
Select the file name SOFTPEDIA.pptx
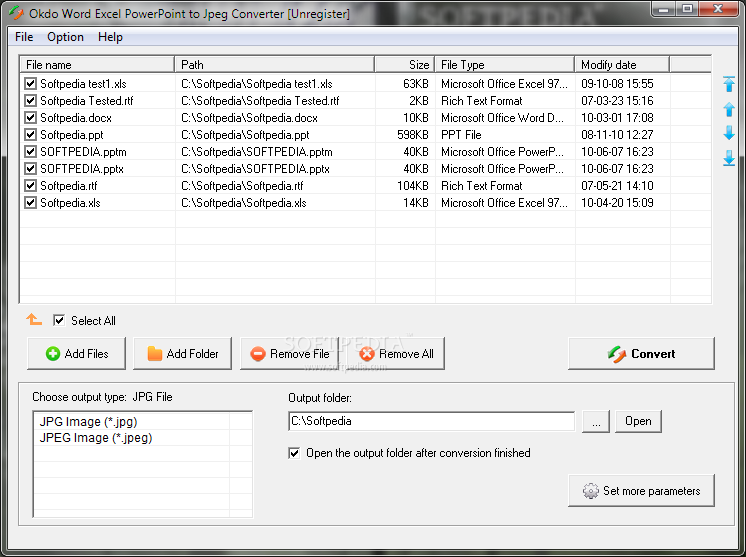[x=82, y=169]
